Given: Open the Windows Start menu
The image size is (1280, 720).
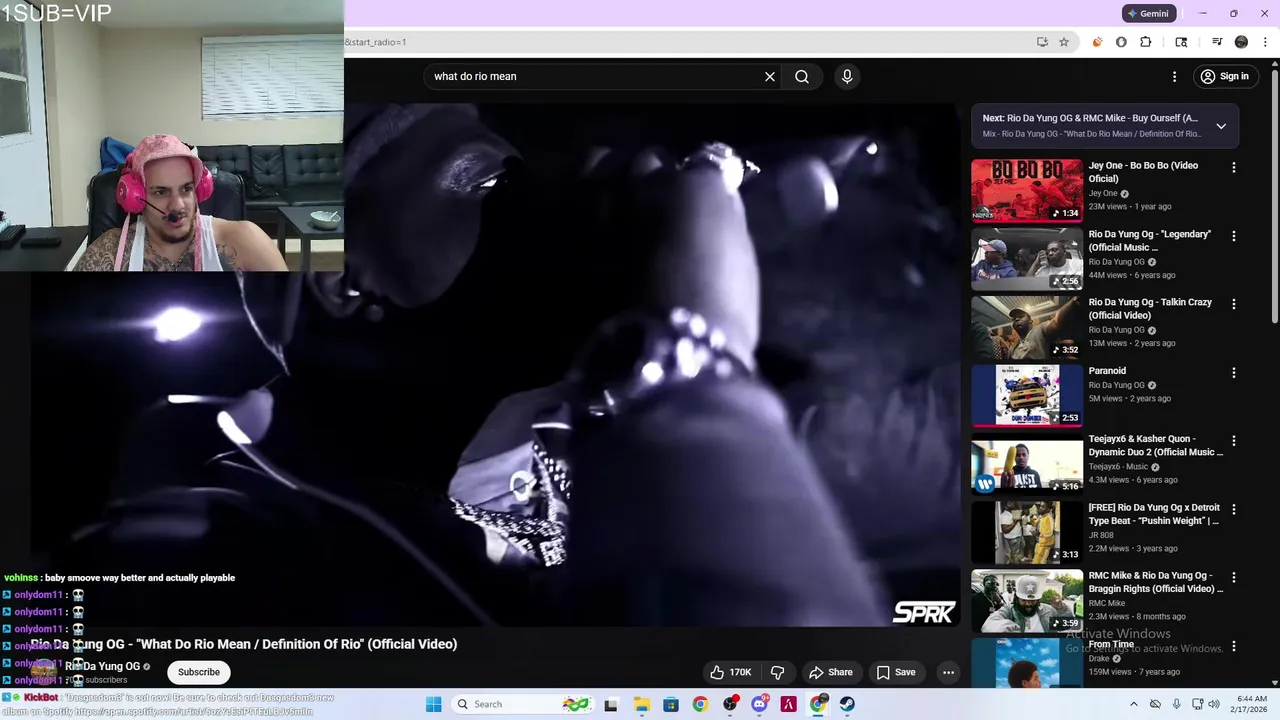Looking at the screenshot, I should (x=433, y=704).
